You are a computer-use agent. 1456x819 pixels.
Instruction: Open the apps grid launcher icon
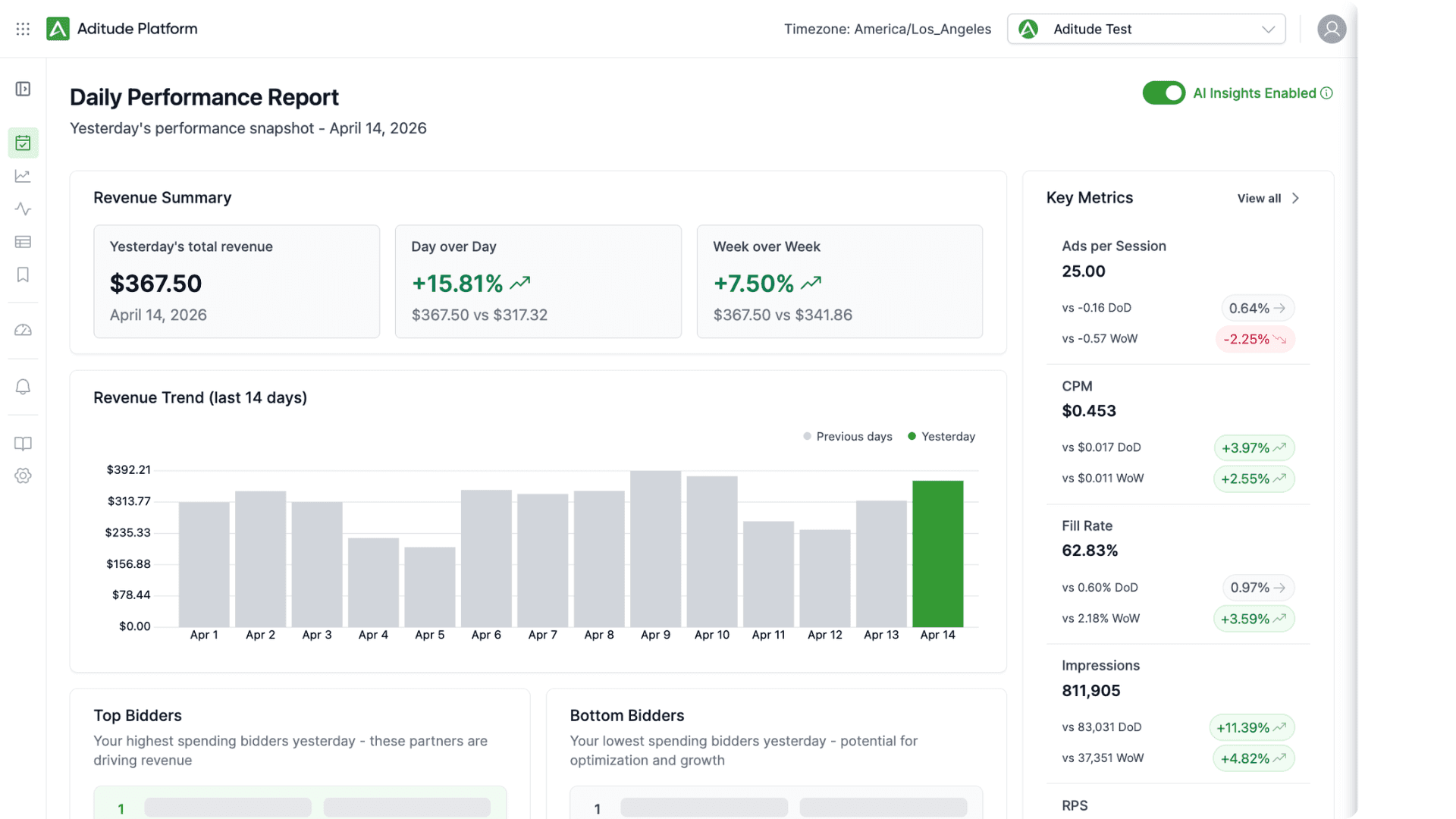[23, 29]
